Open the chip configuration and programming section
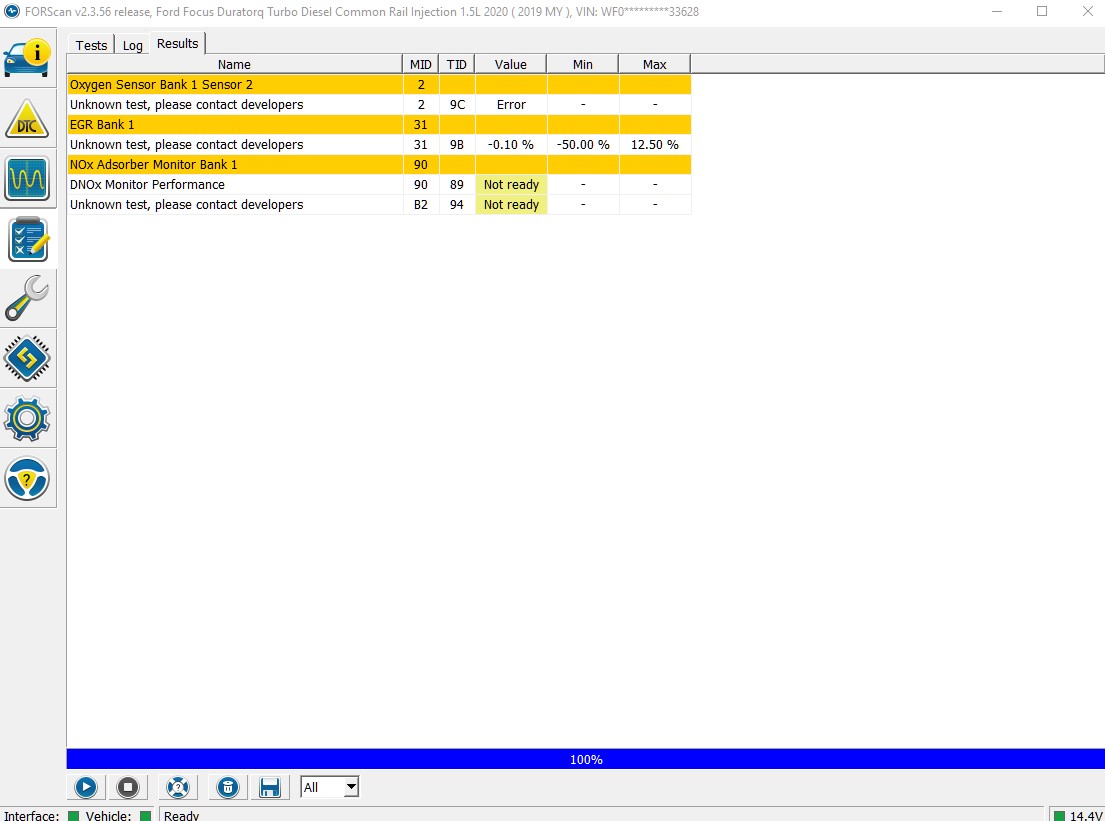 click(27, 358)
